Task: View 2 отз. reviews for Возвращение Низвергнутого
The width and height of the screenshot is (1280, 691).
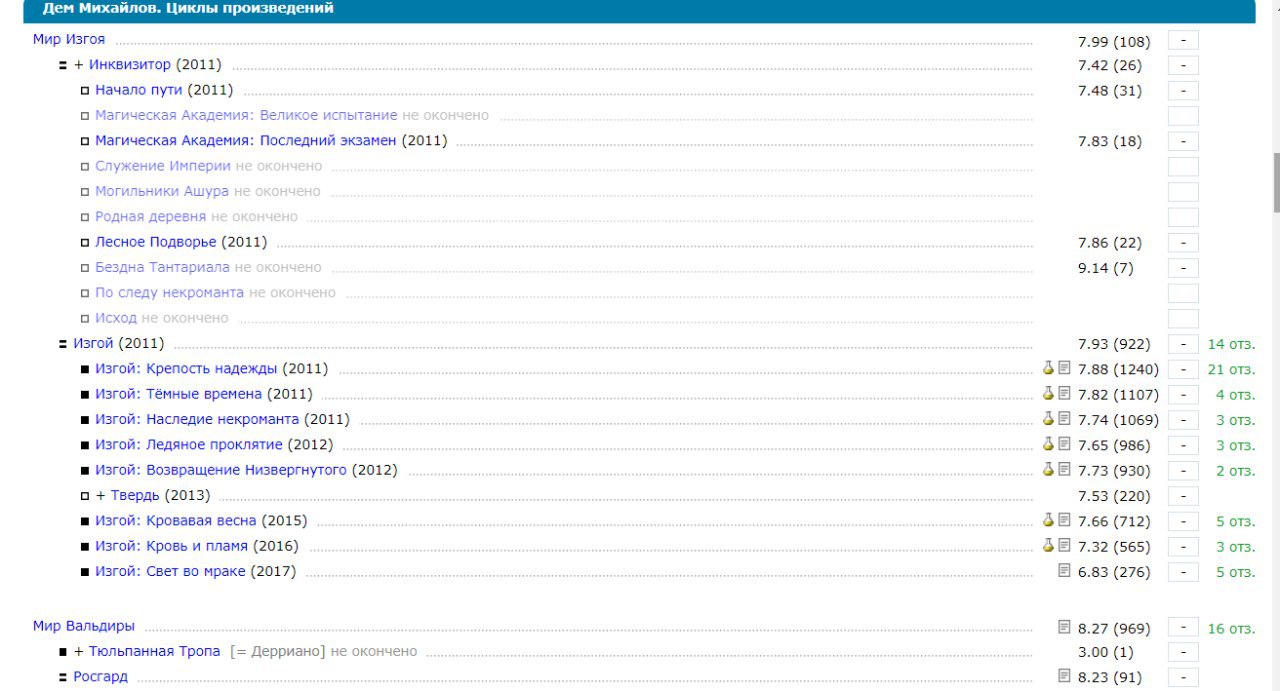Action: 1235,470
